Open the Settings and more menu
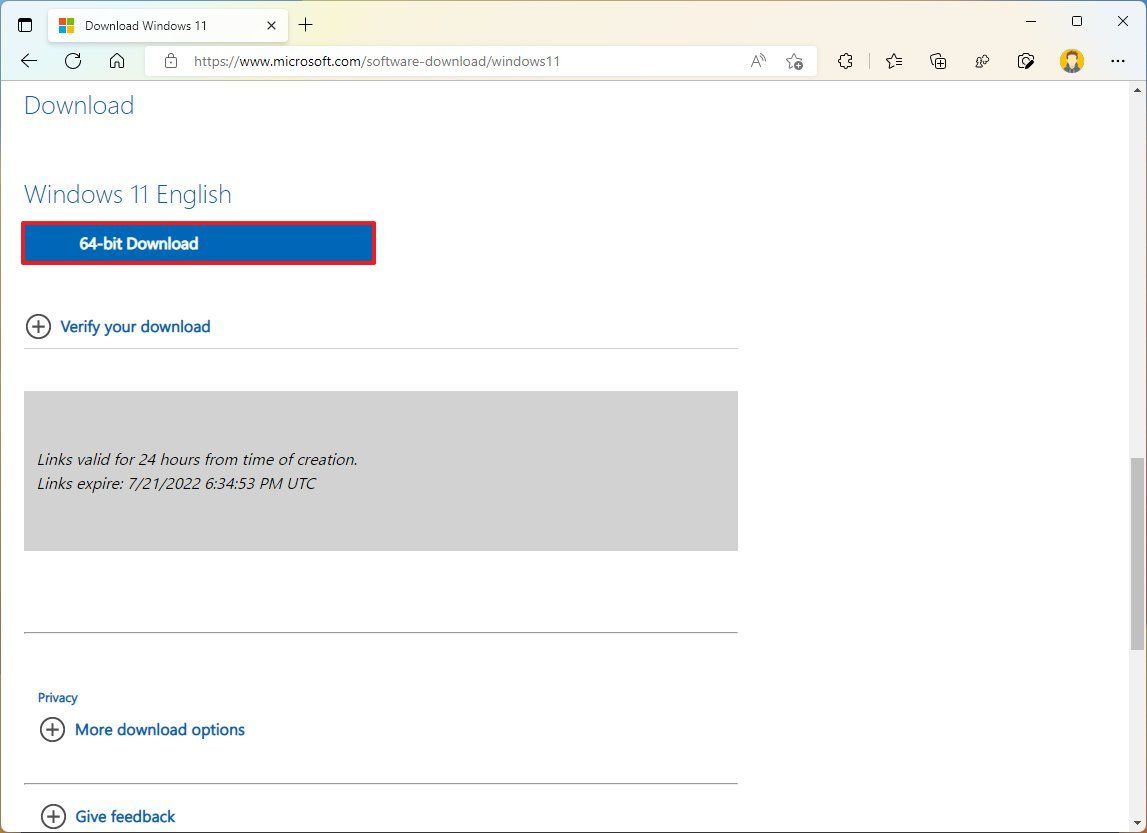This screenshot has height=833, width=1147. (x=1118, y=61)
